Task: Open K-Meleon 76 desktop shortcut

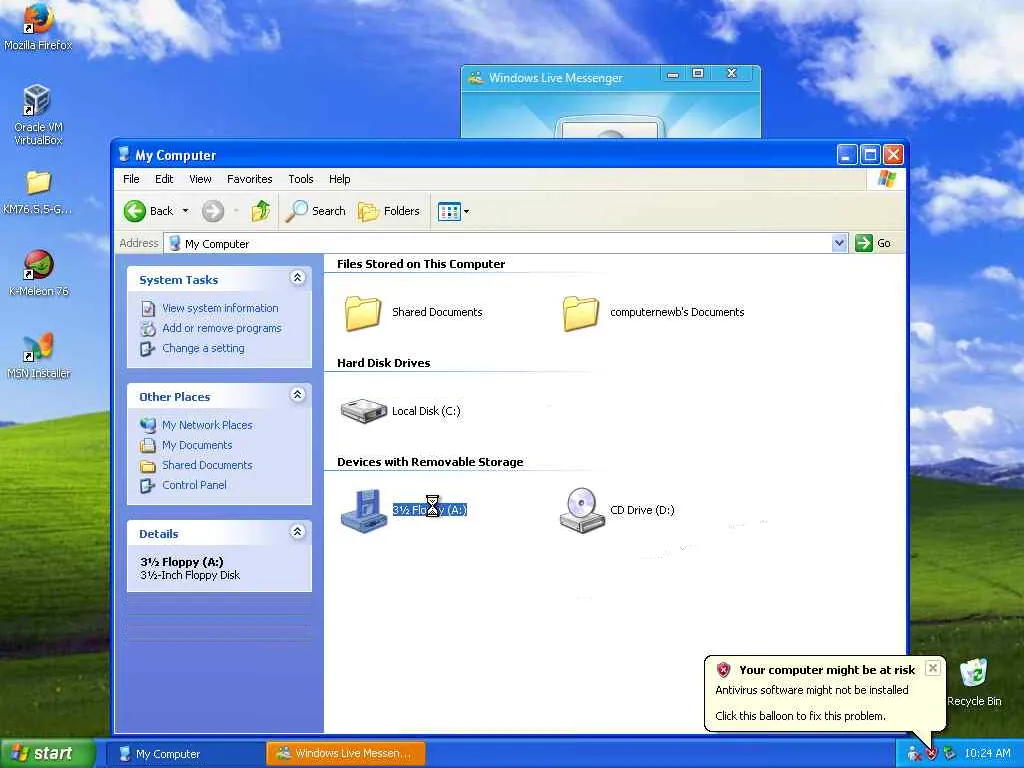Action: pyautogui.click(x=38, y=273)
